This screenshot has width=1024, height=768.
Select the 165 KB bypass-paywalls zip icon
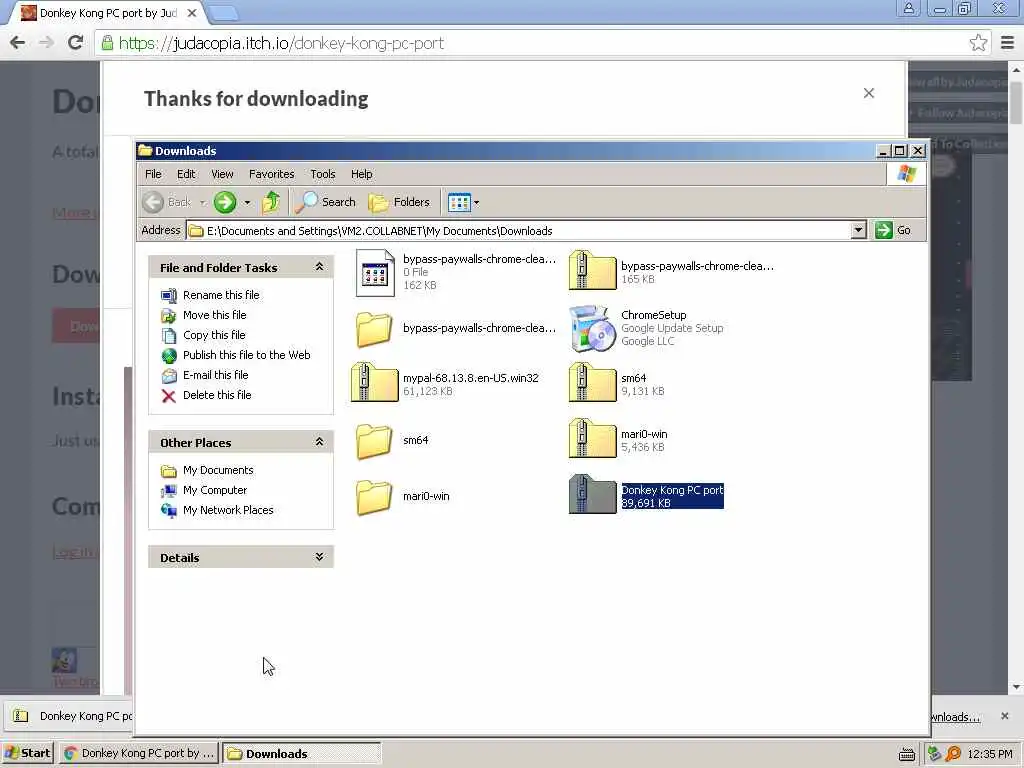click(x=592, y=270)
